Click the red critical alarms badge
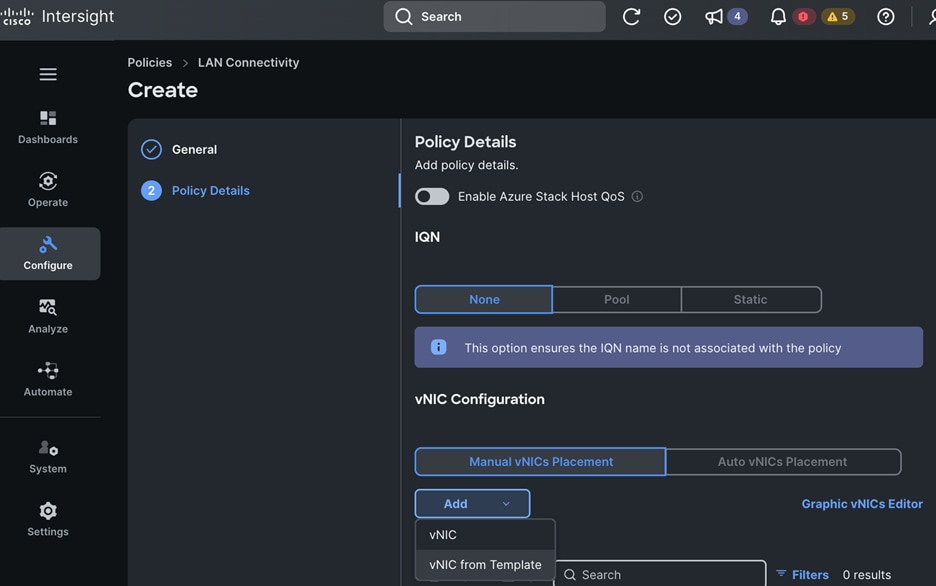The width and height of the screenshot is (936, 586). point(803,17)
